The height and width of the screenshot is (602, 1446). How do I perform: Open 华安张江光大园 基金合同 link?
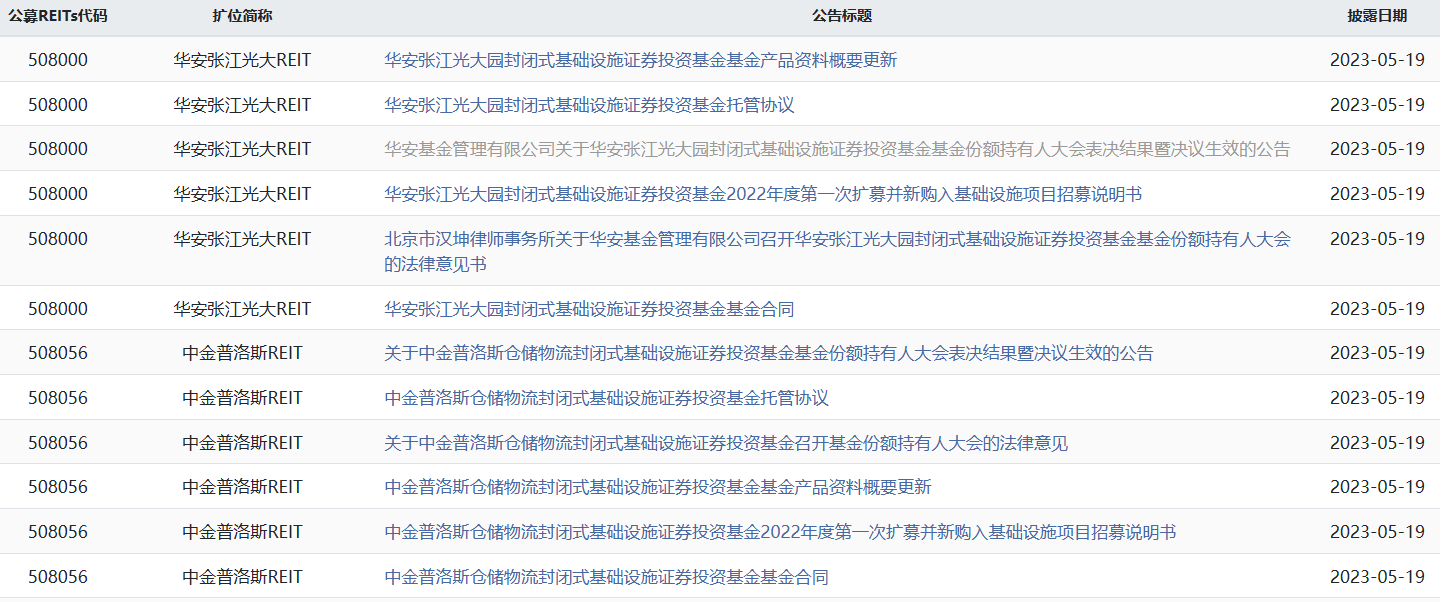[589, 309]
